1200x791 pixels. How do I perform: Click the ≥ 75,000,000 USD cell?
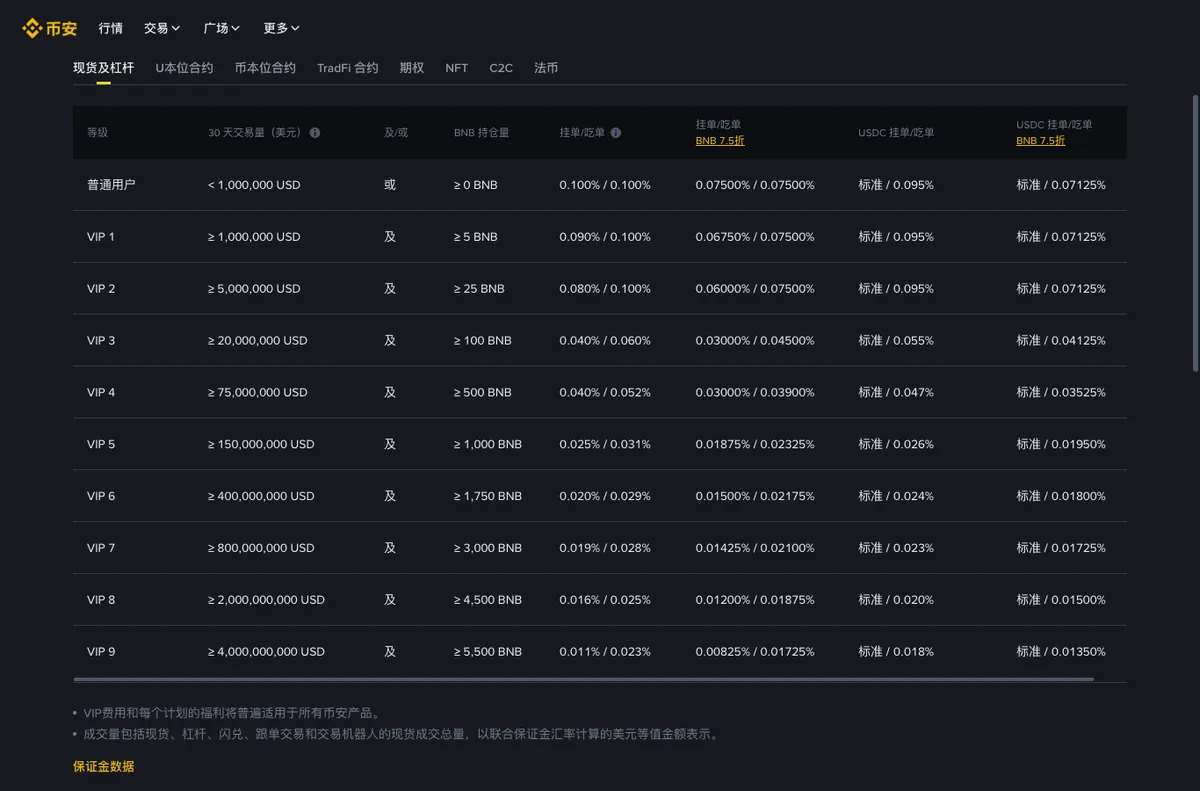[258, 393]
